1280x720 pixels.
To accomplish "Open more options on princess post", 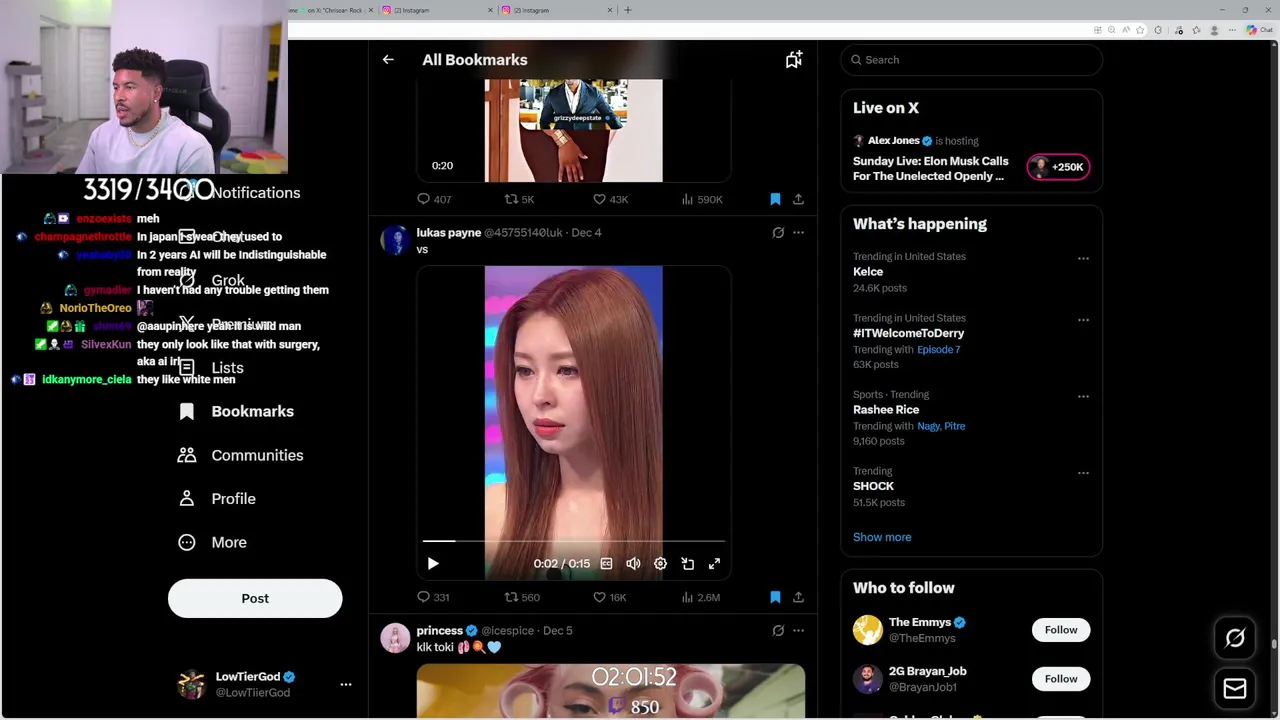I will click(798, 630).
